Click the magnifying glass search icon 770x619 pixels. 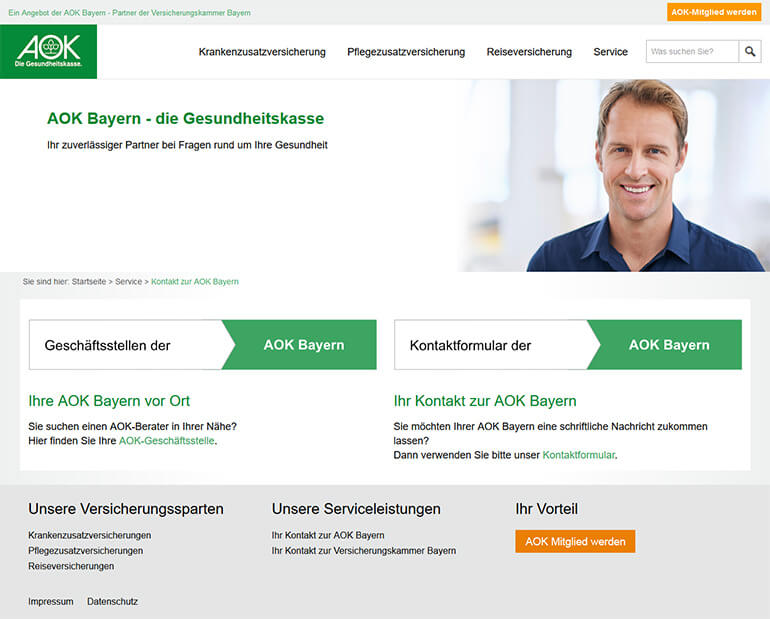tap(750, 52)
